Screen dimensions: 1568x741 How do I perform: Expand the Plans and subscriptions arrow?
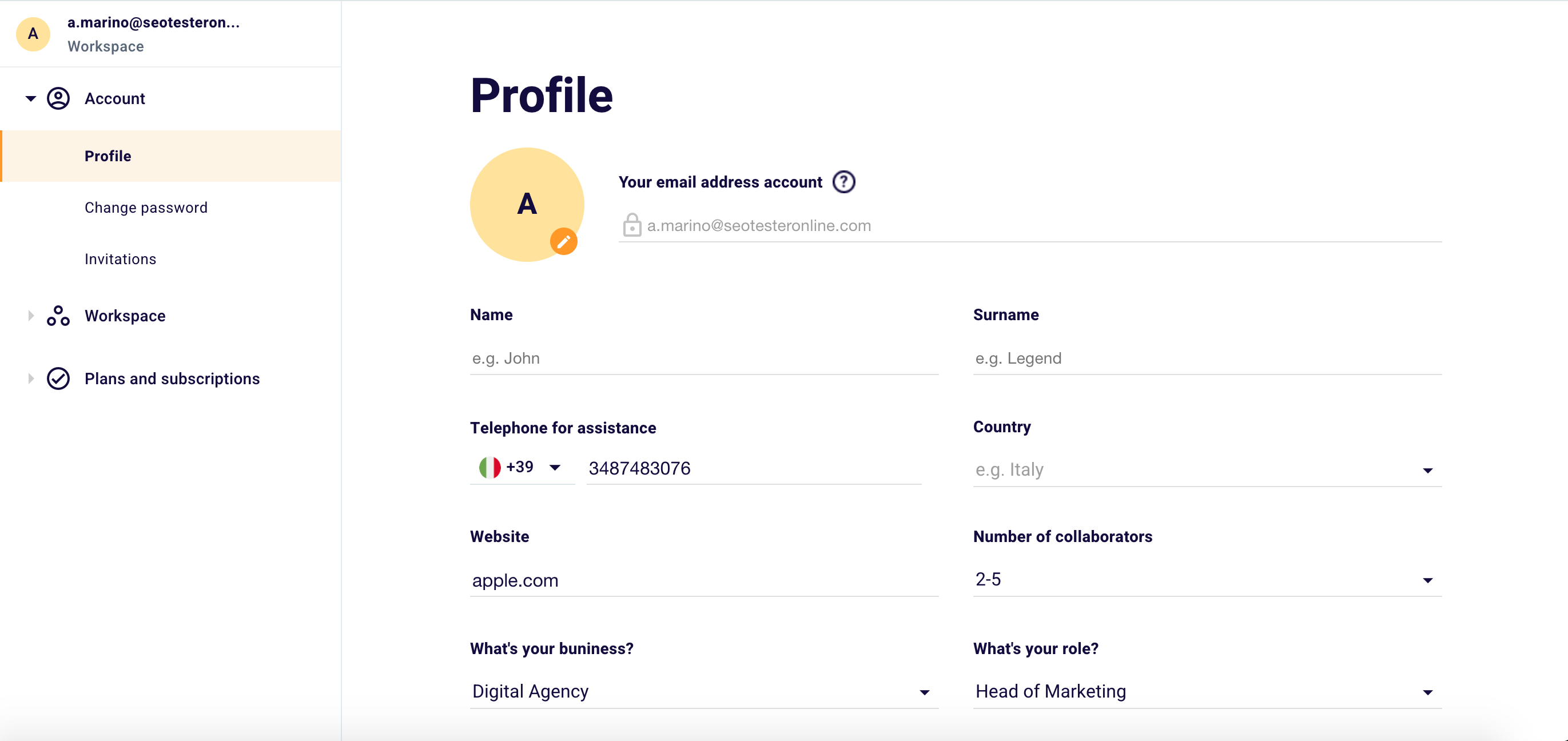[x=30, y=379]
